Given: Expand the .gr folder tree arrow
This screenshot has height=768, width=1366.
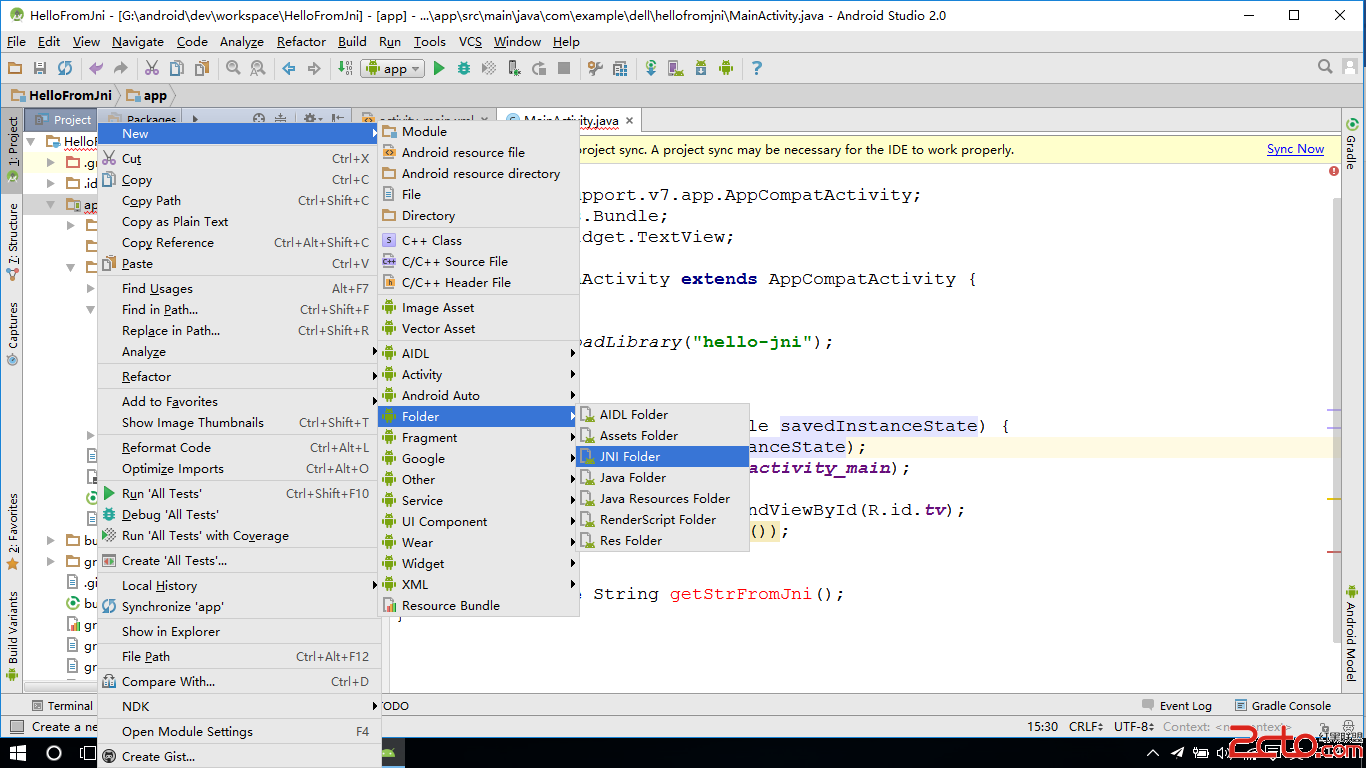Looking at the screenshot, I should 51,162.
